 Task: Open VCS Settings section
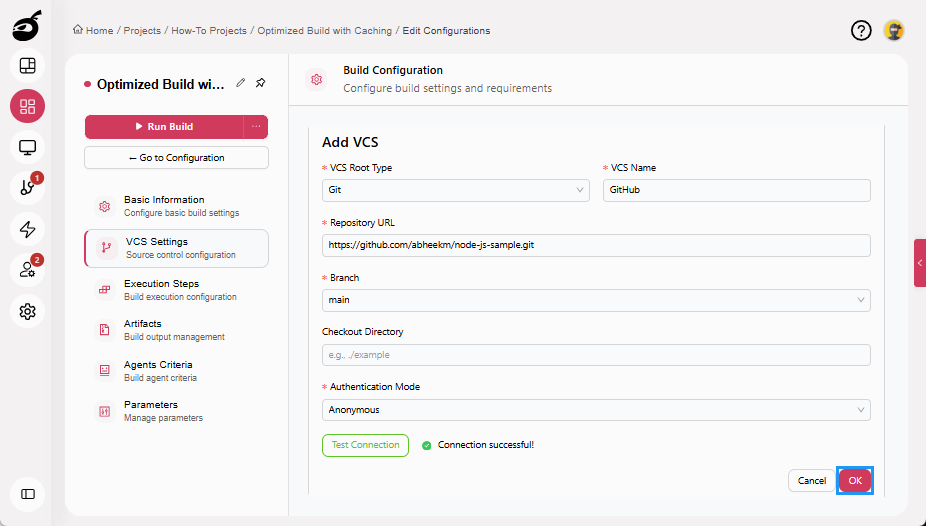coord(177,248)
